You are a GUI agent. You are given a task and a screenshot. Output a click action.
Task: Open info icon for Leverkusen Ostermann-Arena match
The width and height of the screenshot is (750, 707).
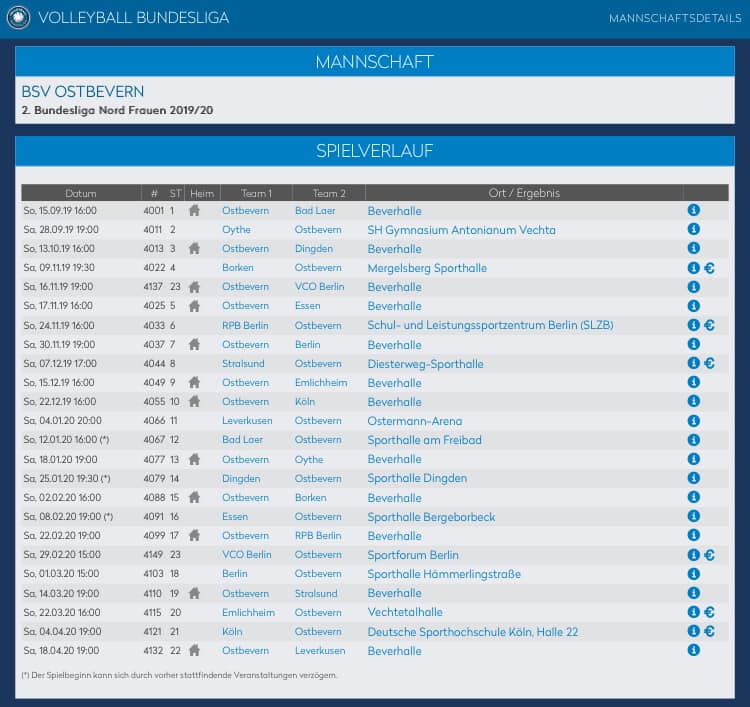pyautogui.click(x=694, y=420)
